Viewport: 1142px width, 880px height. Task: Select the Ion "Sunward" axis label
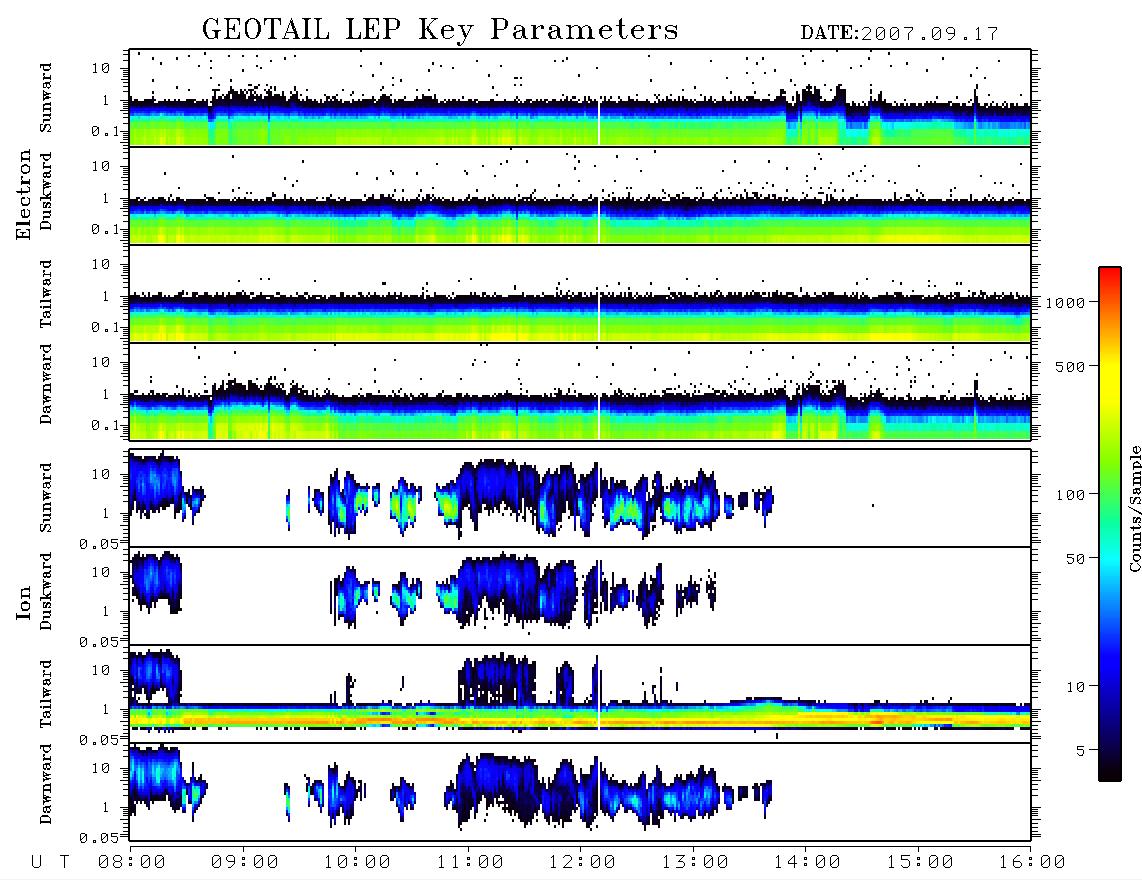coord(46,498)
